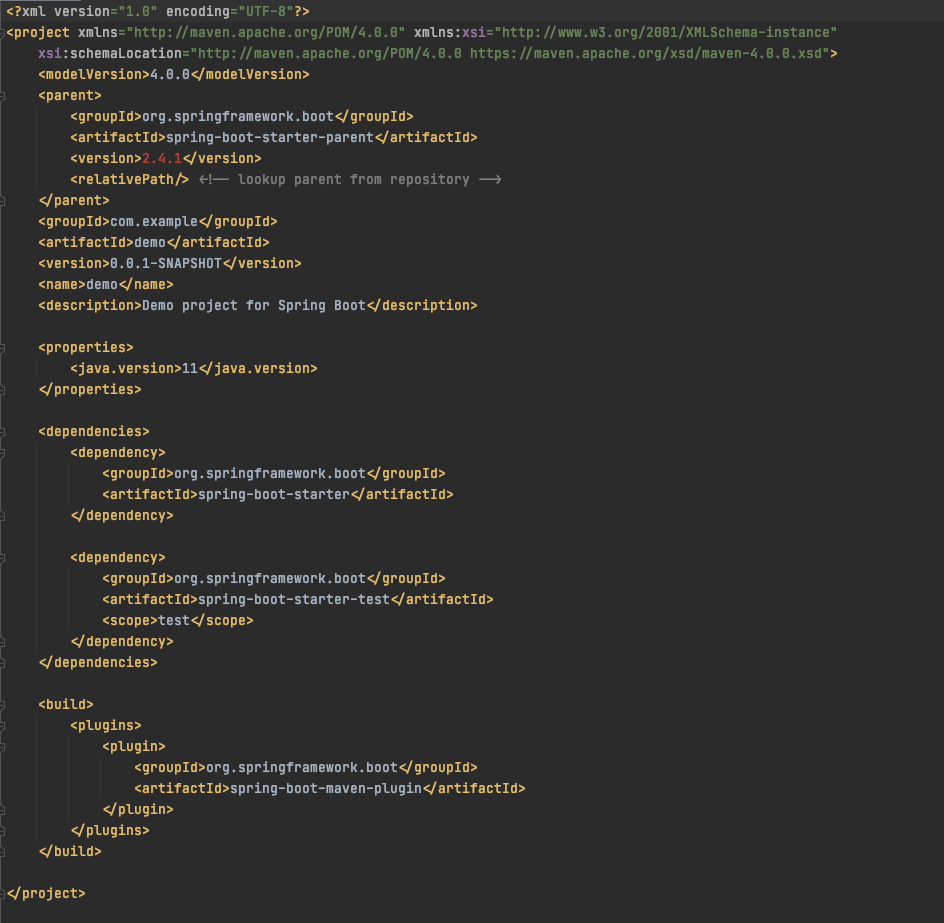
Task: Click spring-boot-maven-plugin artifactId line
Action: [x=330, y=789]
